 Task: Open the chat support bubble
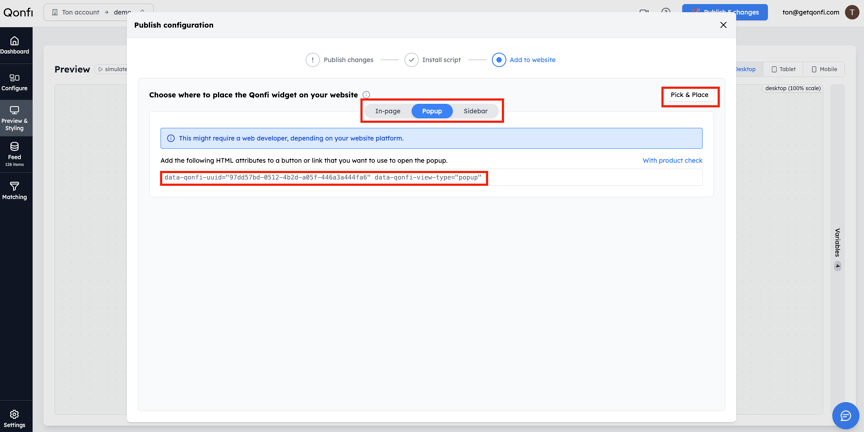[x=843, y=415]
